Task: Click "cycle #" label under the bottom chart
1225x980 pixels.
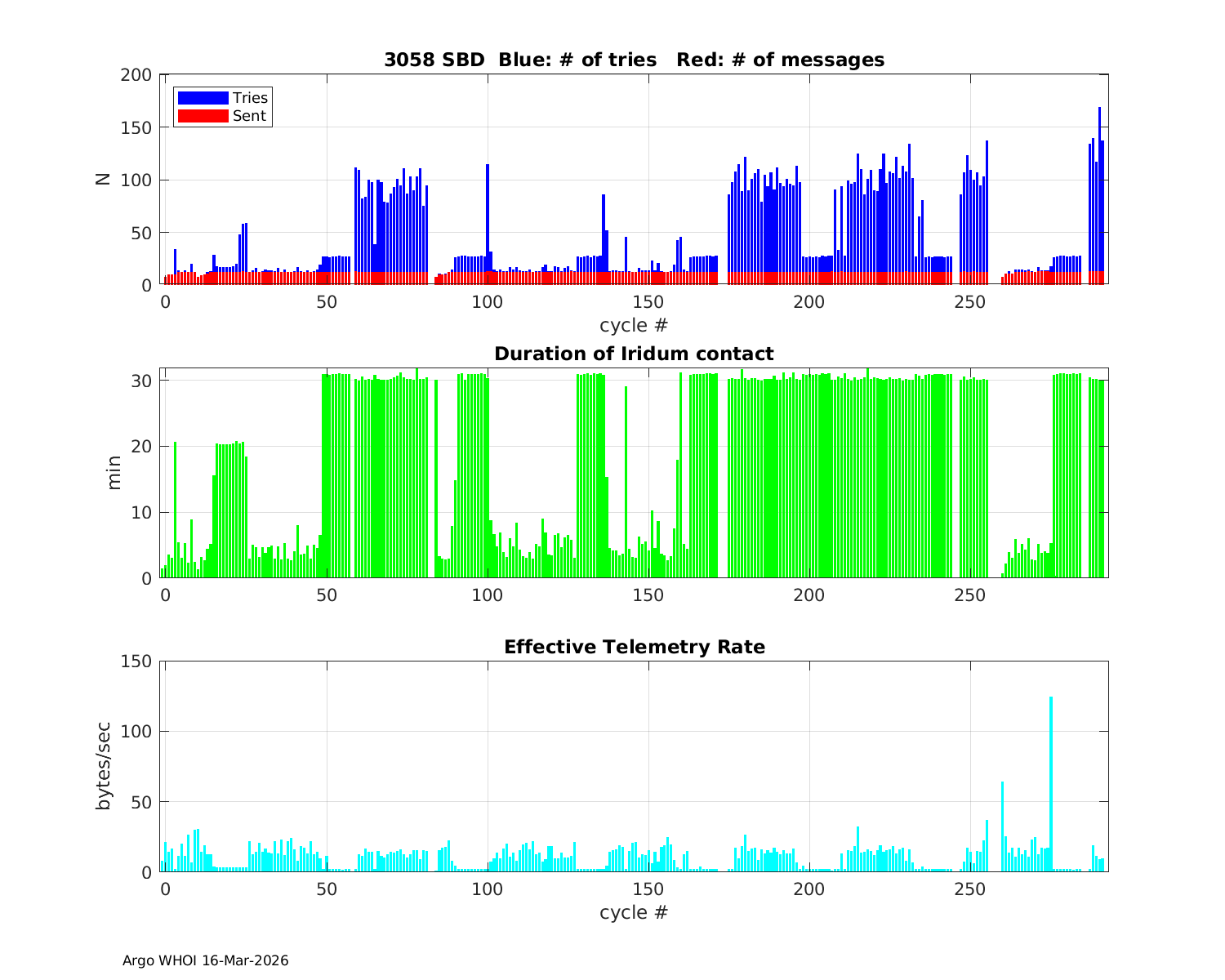Action: tap(634, 911)
